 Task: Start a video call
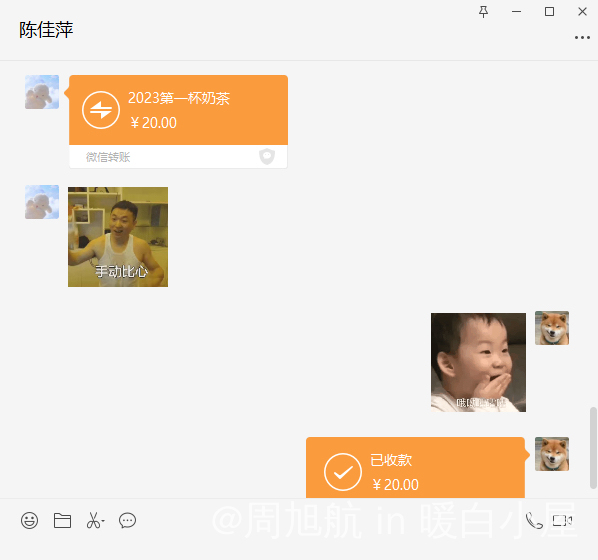click(x=563, y=520)
